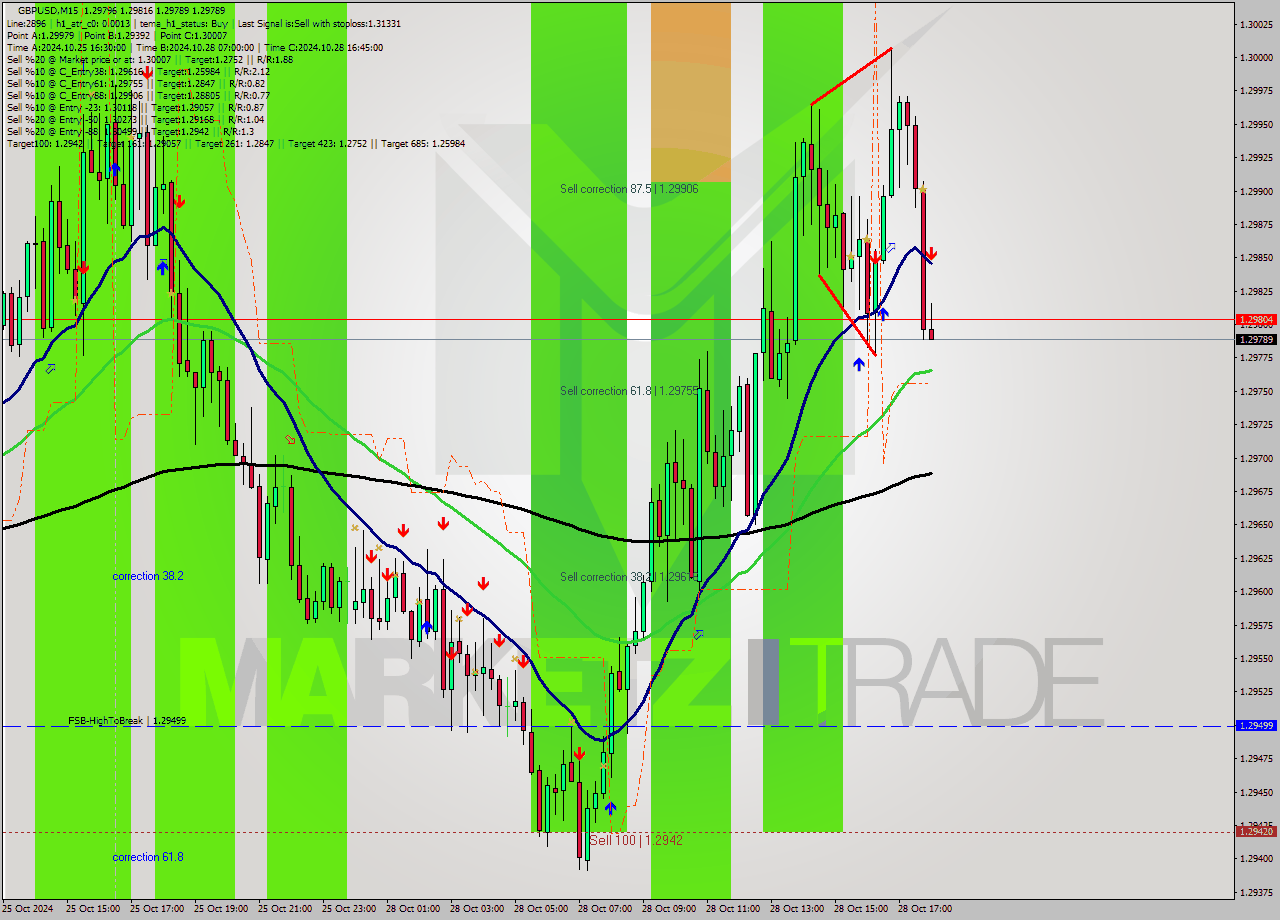Click the '25 Oct 19:00' time axis label
1280x920 pixels.
(221, 909)
